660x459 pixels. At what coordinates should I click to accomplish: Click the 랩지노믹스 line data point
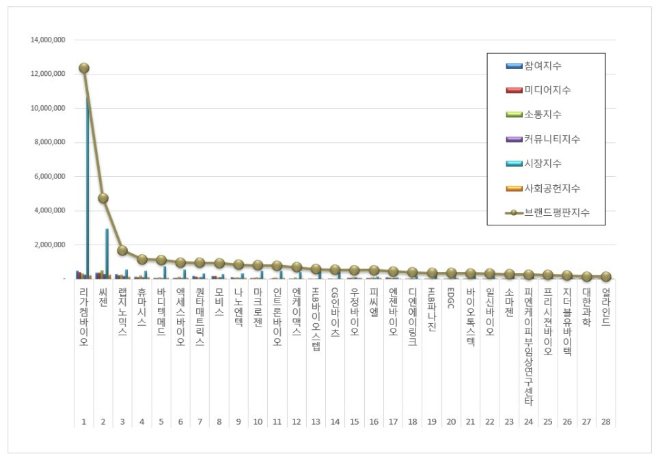(x=122, y=250)
